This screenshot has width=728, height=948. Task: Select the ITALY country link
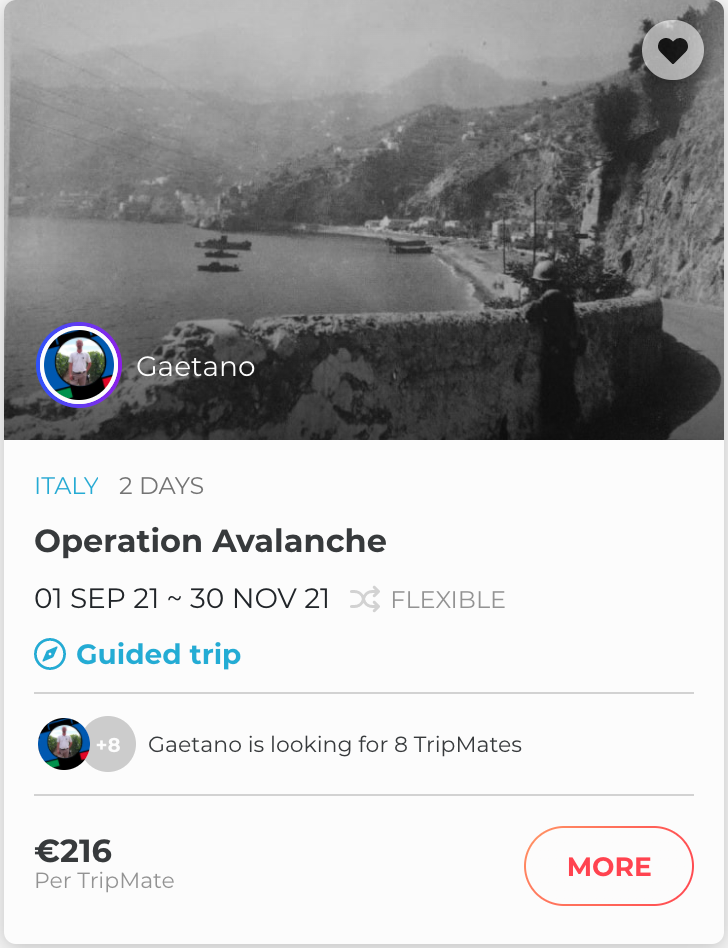tap(66, 487)
